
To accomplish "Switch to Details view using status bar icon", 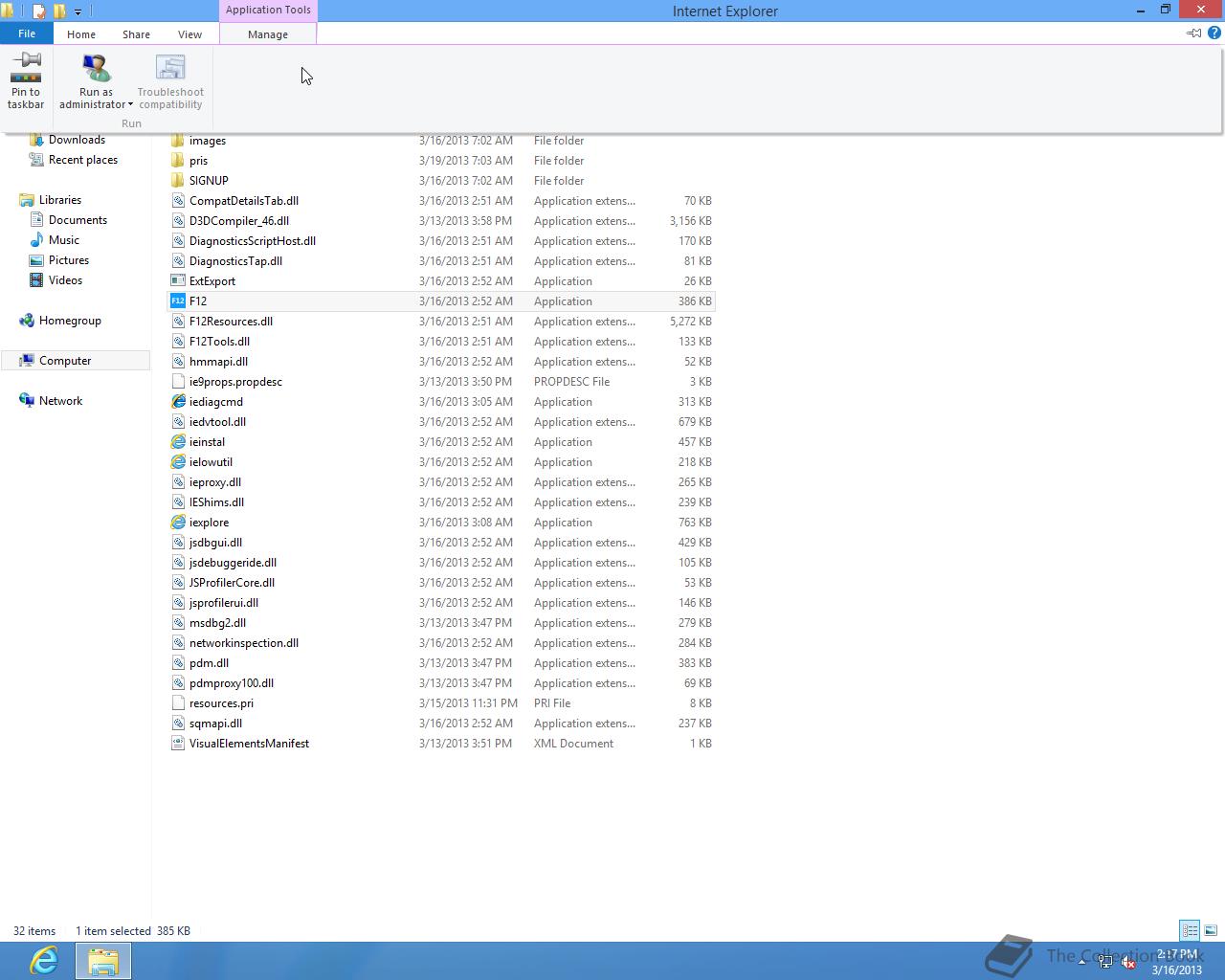I will (x=1190, y=930).
